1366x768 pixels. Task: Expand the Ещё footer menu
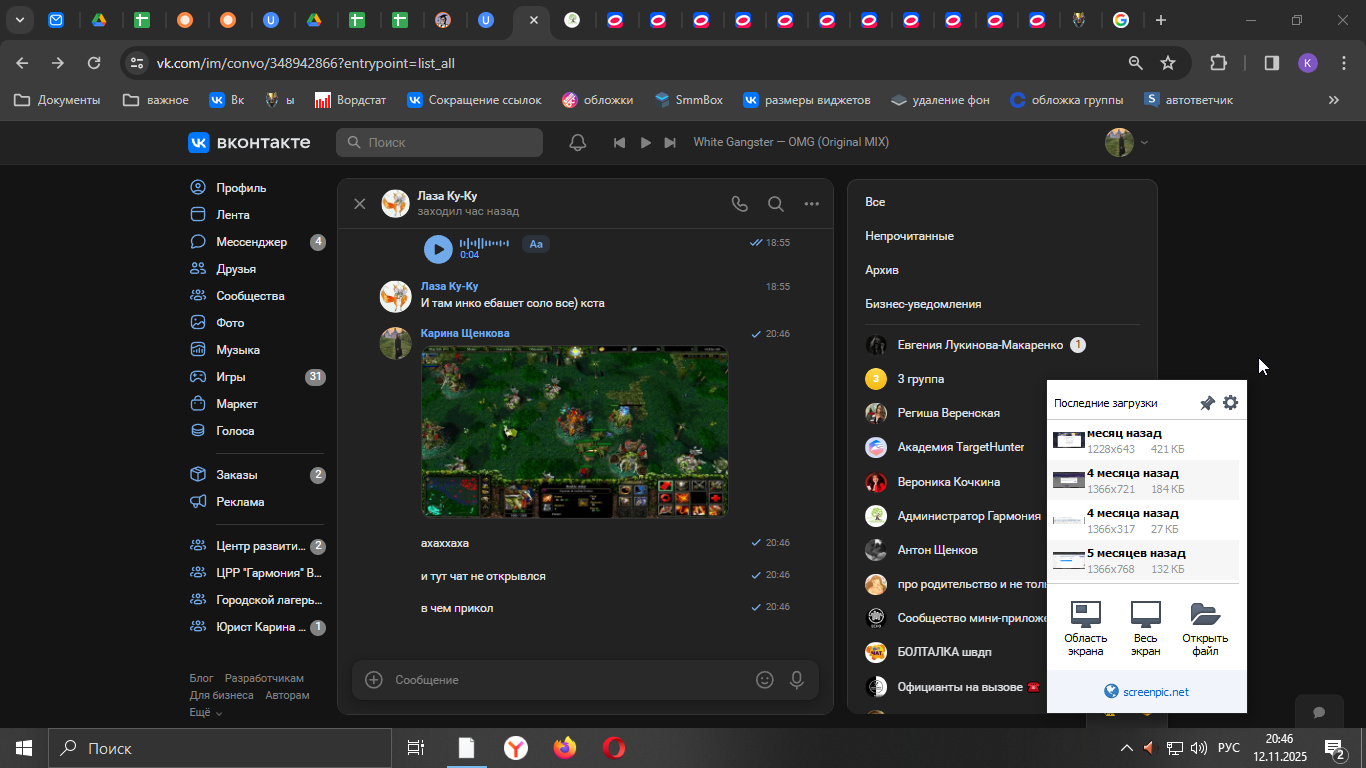tap(205, 713)
